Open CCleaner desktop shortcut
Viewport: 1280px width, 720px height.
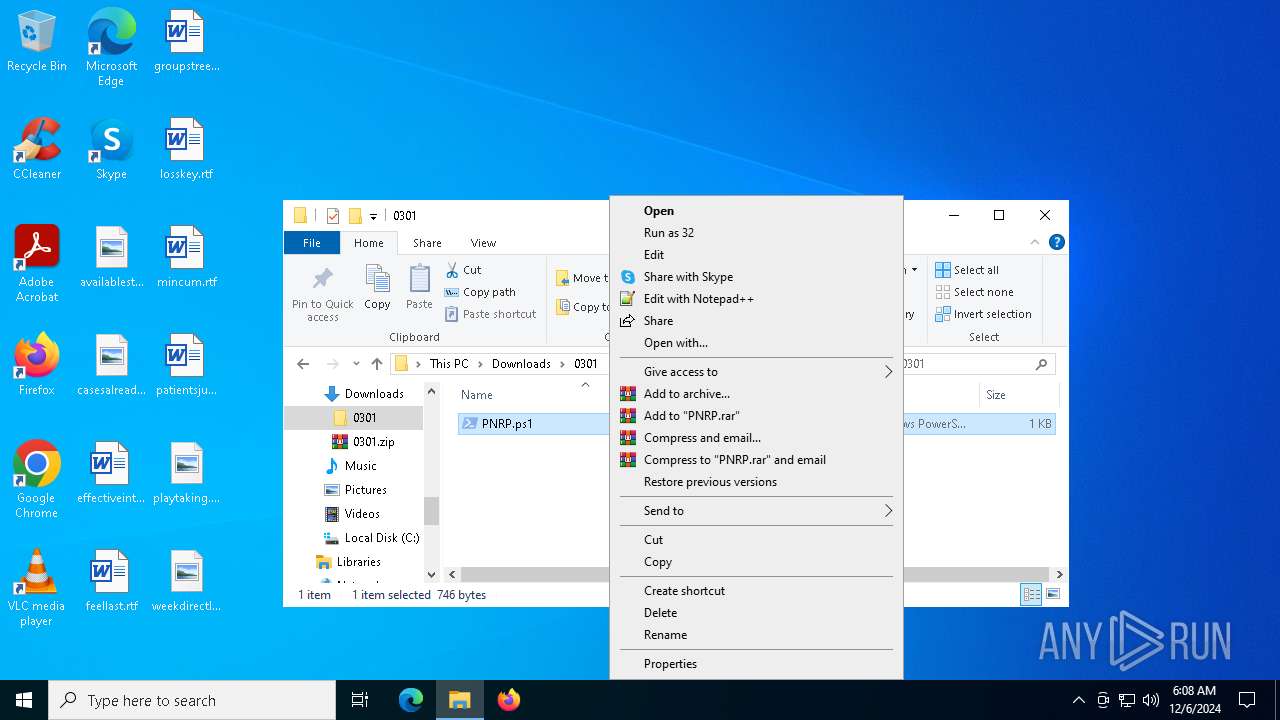(x=37, y=149)
